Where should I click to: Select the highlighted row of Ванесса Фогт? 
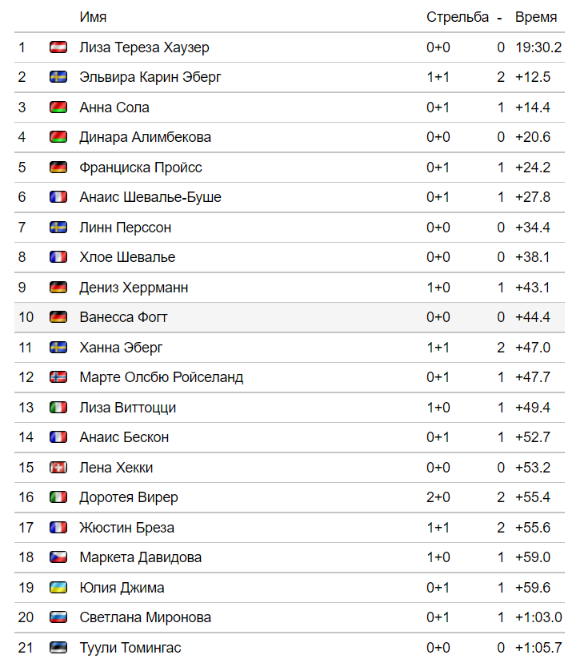coord(290,317)
